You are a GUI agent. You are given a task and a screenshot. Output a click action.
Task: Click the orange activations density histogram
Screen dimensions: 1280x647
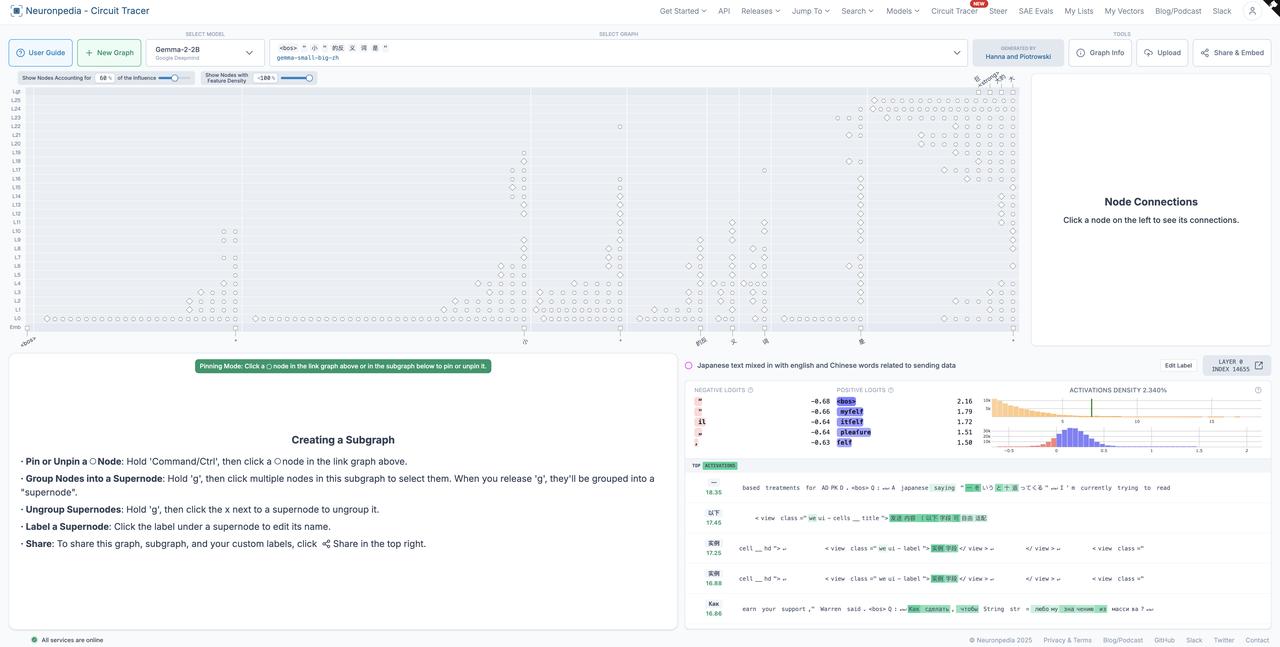1126,408
